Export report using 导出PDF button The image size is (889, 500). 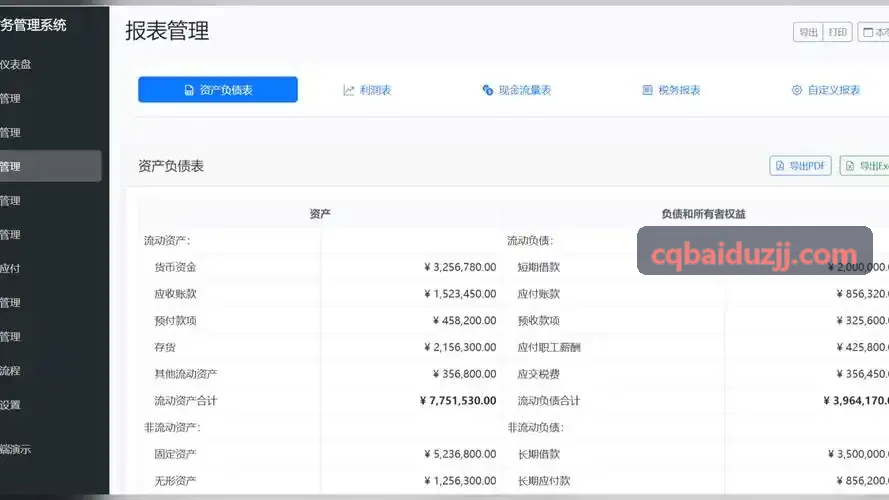point(801,166)
